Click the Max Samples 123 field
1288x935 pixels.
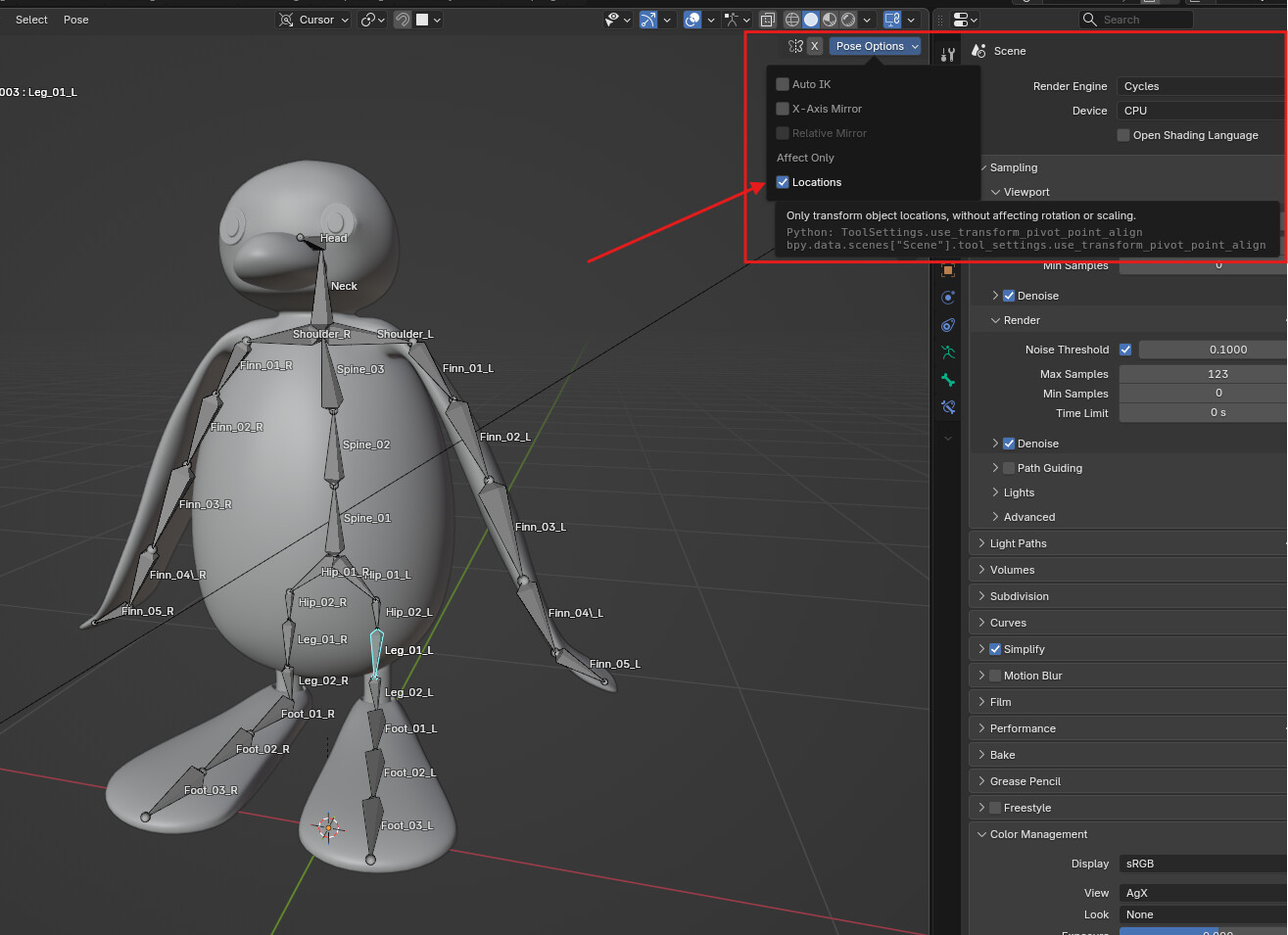pos(1204,374)
